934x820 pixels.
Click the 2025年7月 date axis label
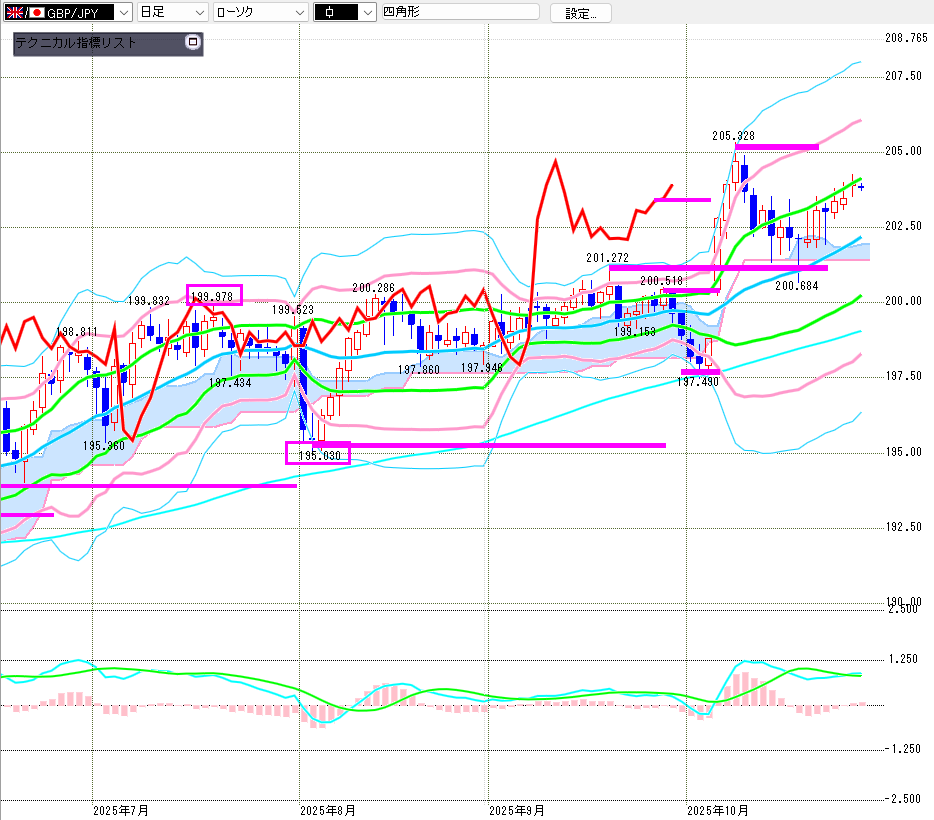click(x=120, y=810)
